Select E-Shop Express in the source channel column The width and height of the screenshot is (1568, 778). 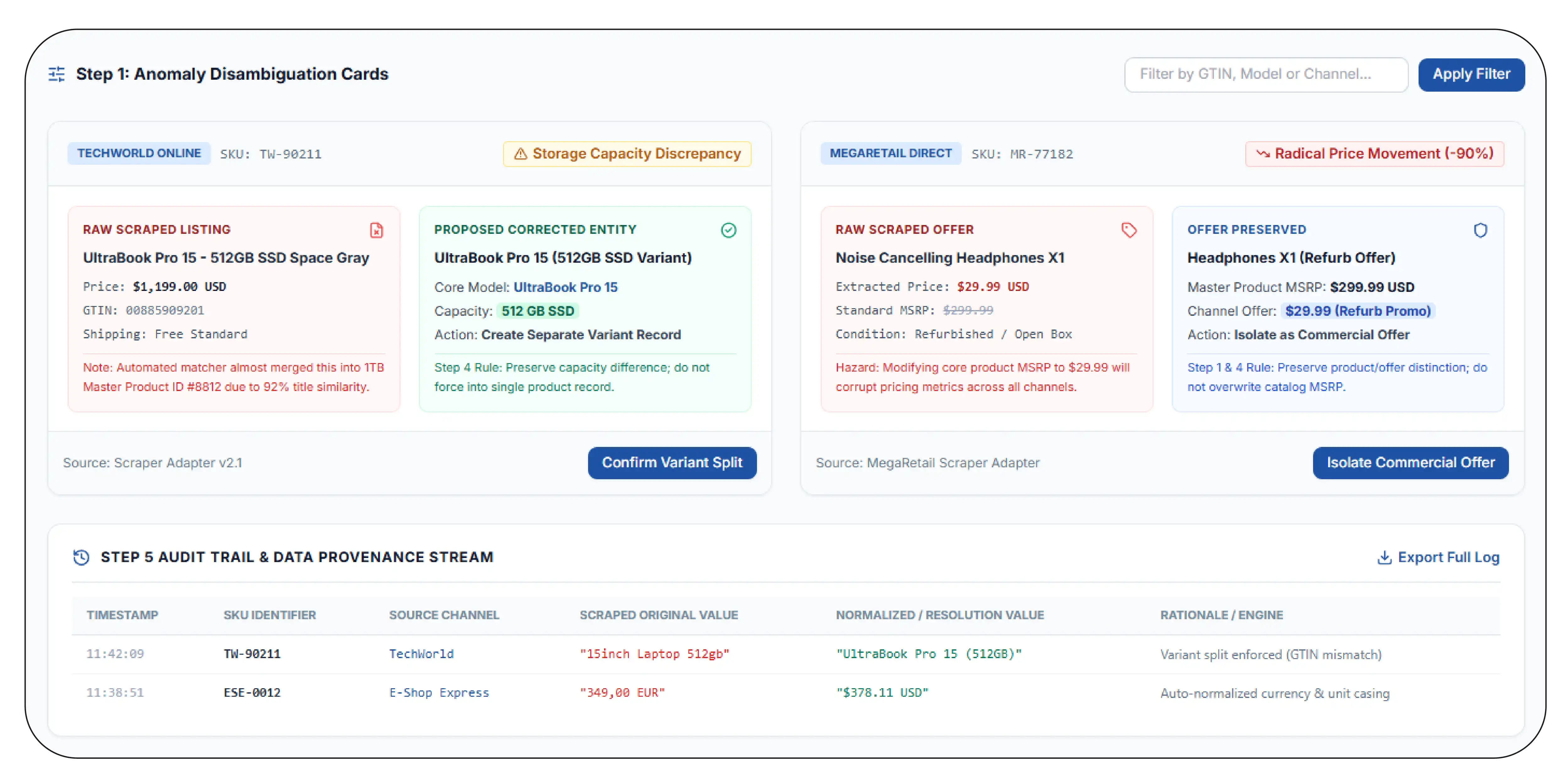click(439, 693)
